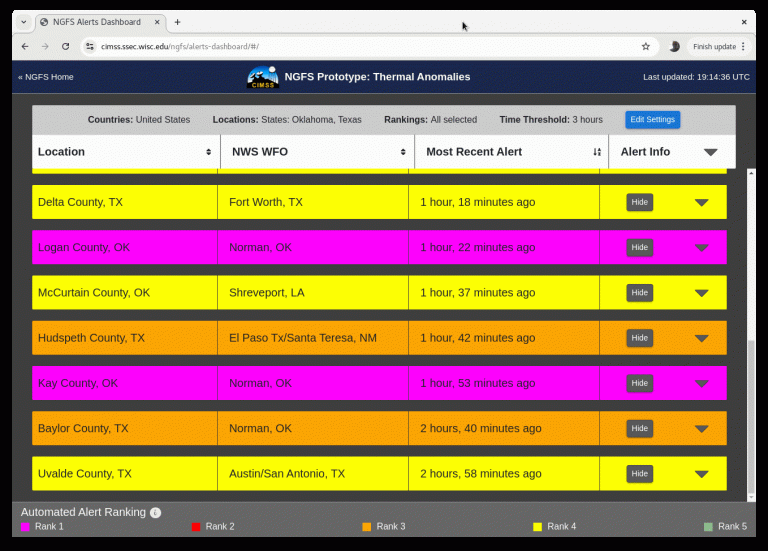Image resolution: width=768 pixels, height=551 pixels.
Task: Click the browser reload icon
Action: pyautogui.click(x=66, y=46)
